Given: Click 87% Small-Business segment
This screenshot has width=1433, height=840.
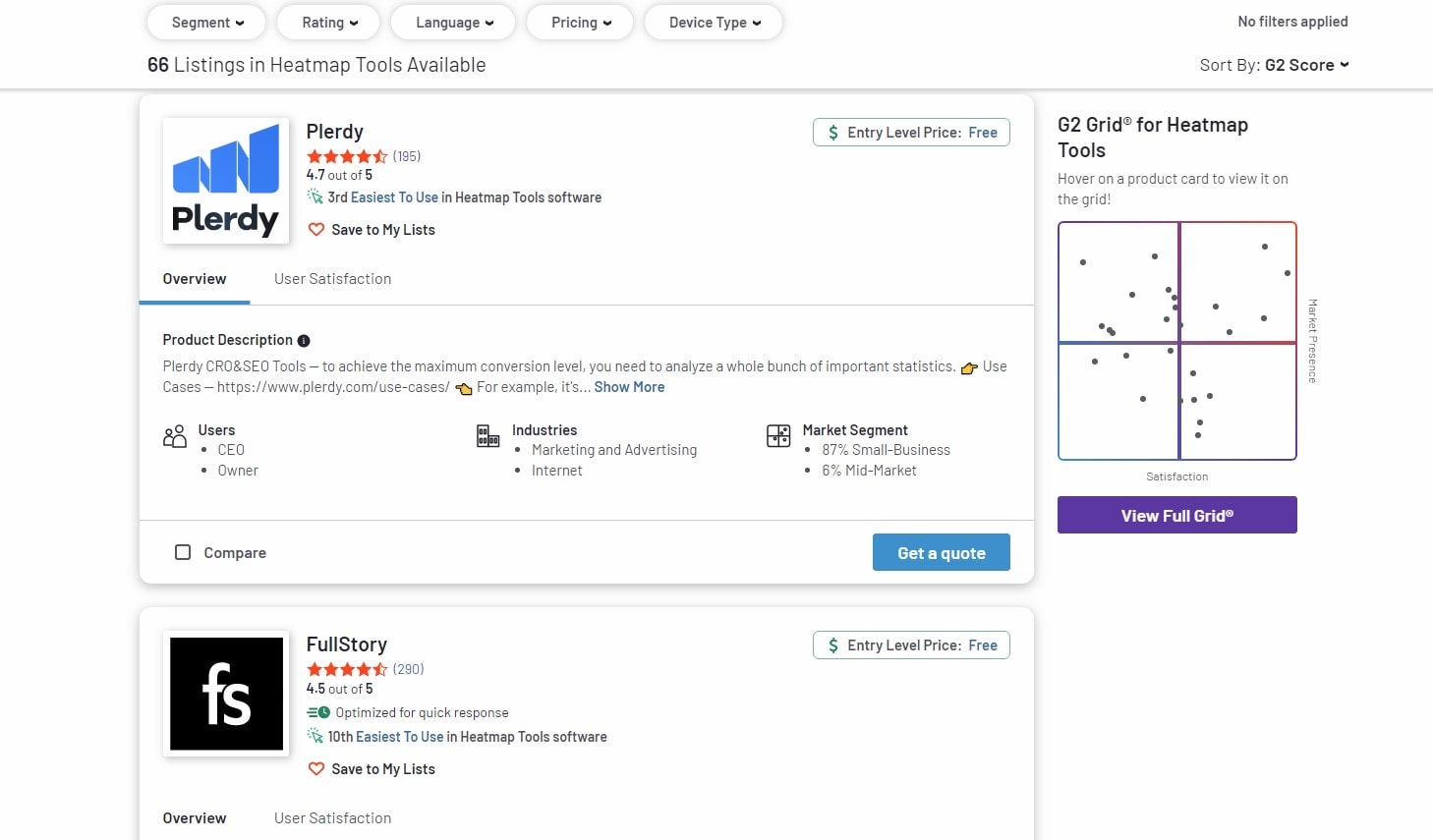Looking at the screenshot, I should click(887, 450).
